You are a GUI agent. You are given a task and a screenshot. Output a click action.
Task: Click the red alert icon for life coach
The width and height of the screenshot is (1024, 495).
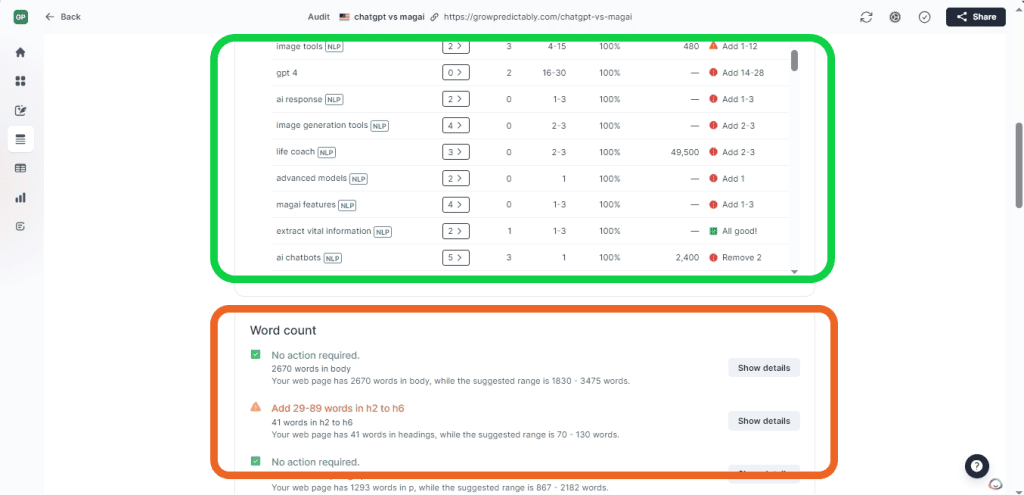(x=713, y=152)
